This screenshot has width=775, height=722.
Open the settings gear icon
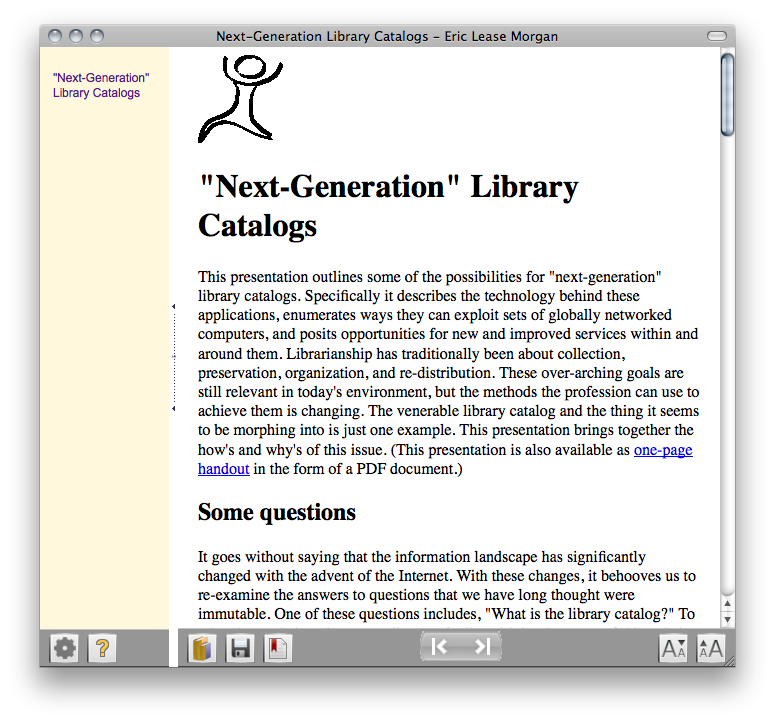pyautogui.click(x=65, y=649)
